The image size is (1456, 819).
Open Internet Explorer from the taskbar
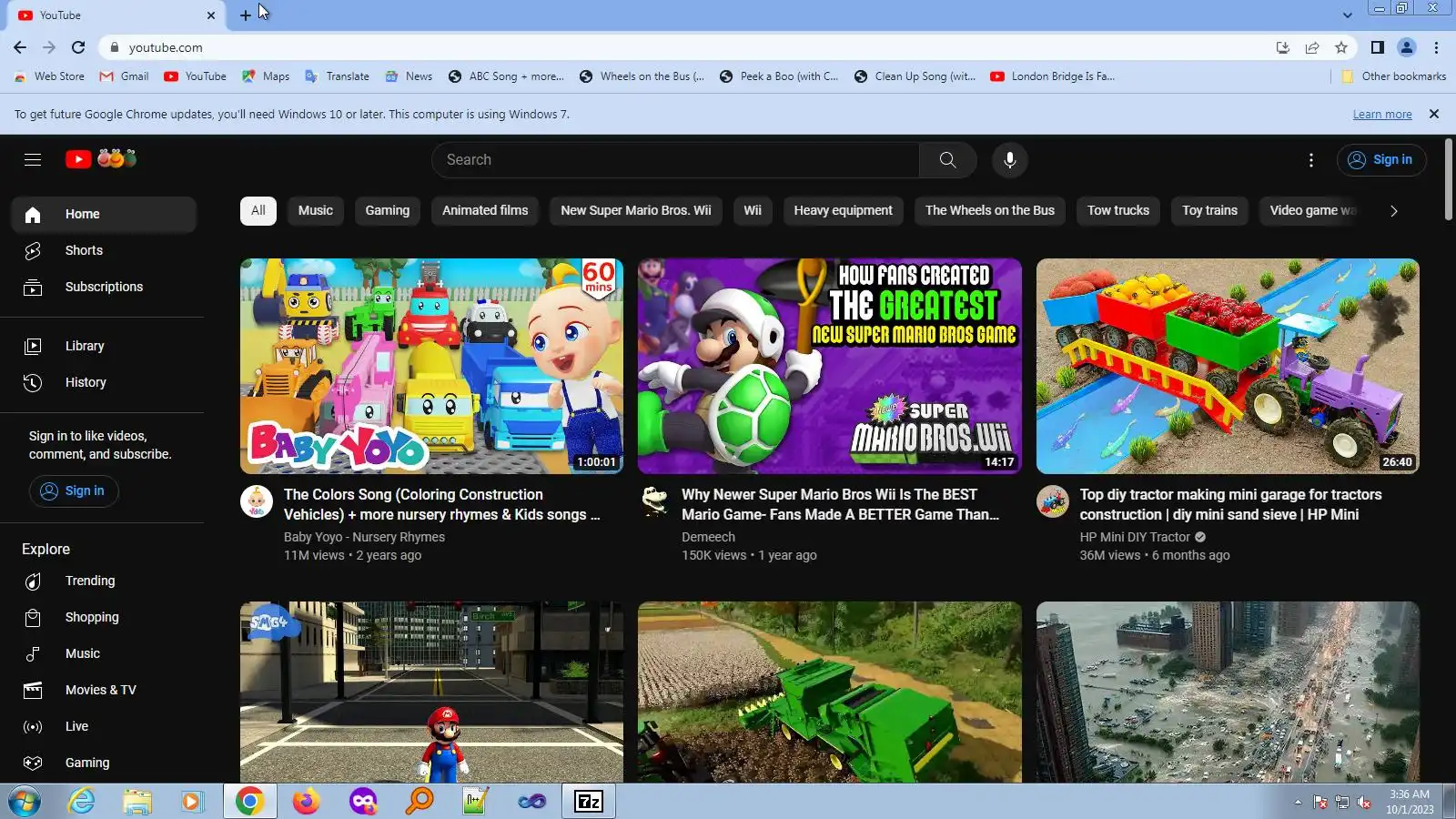[x=82, y=802]
